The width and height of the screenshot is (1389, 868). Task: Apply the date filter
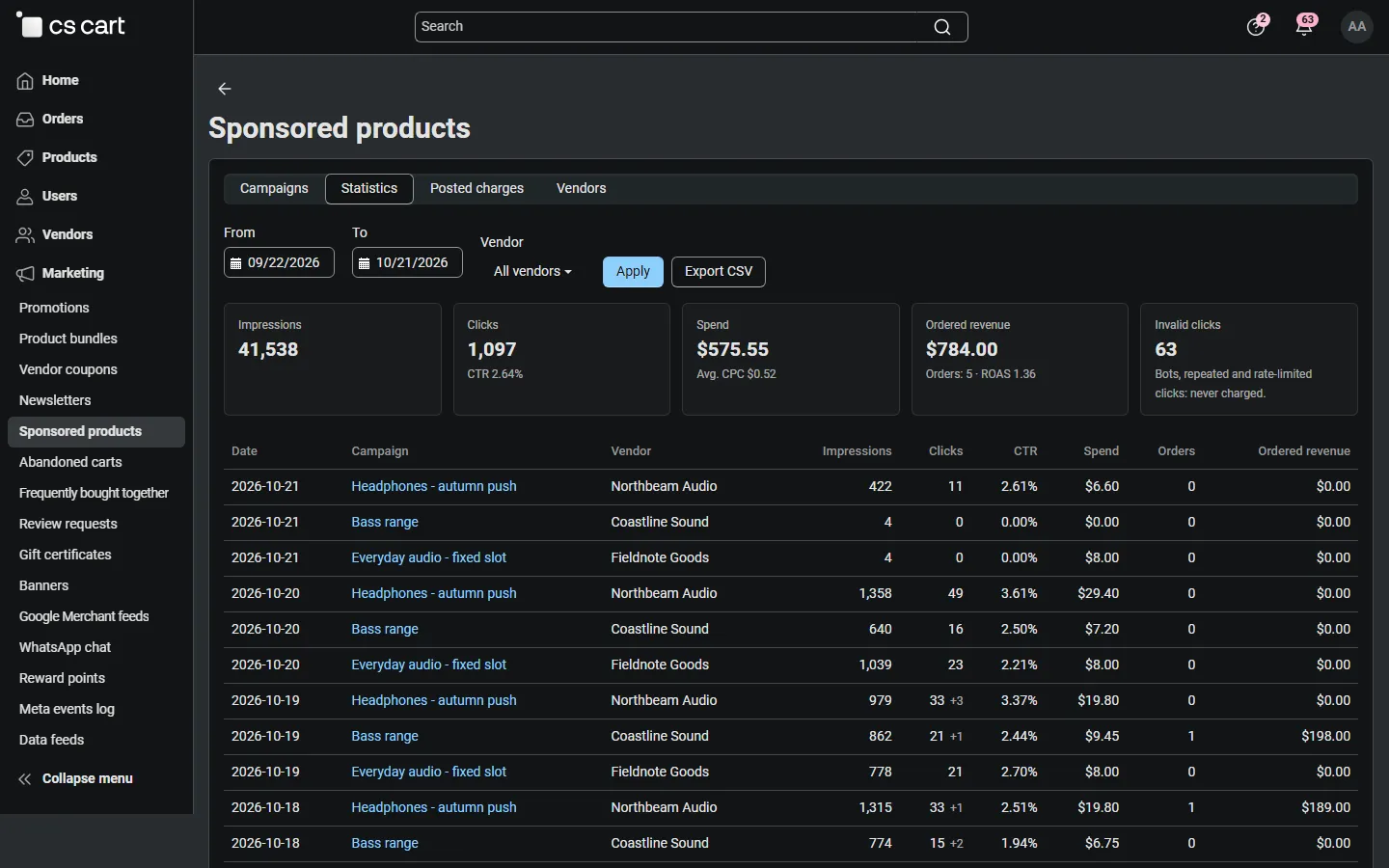point(633,272)
